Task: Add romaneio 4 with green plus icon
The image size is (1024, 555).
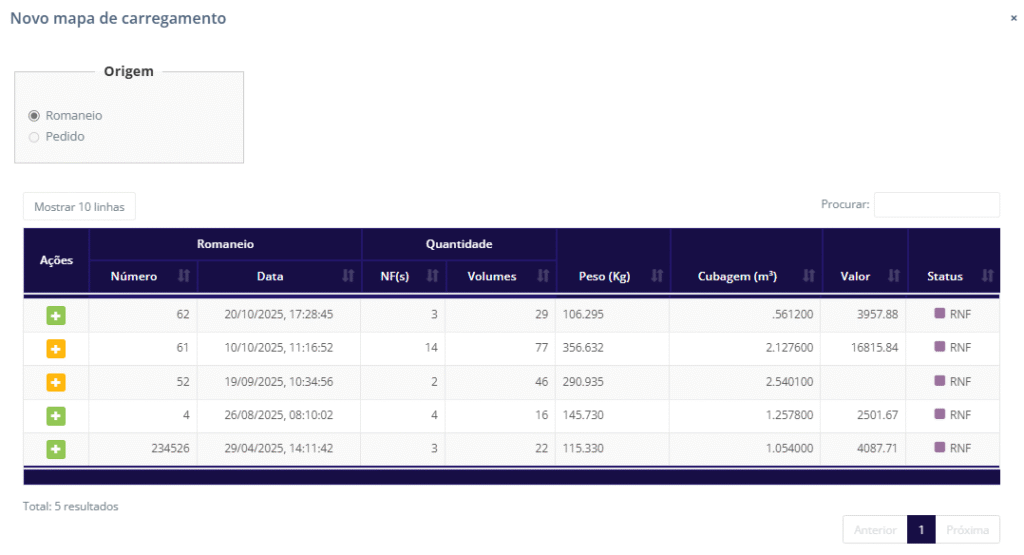Action: pyautogui.click(x=56, y=415)
